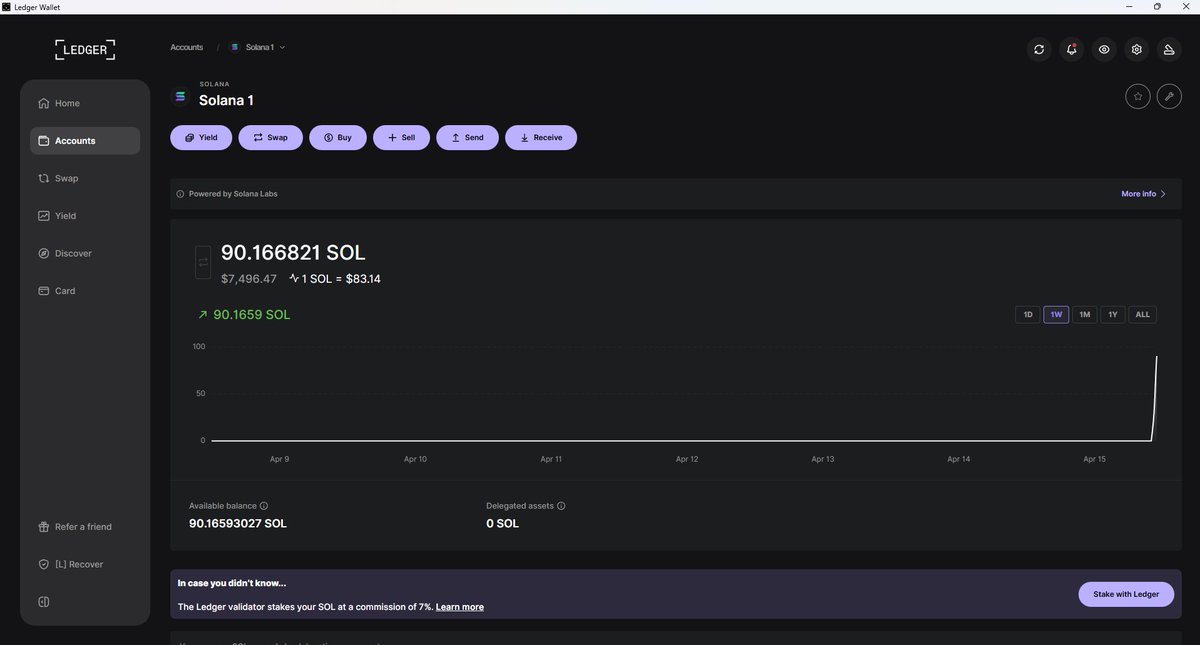The image size is (1200, 645).
Task: Open the Card section
Action: (85, 291)
